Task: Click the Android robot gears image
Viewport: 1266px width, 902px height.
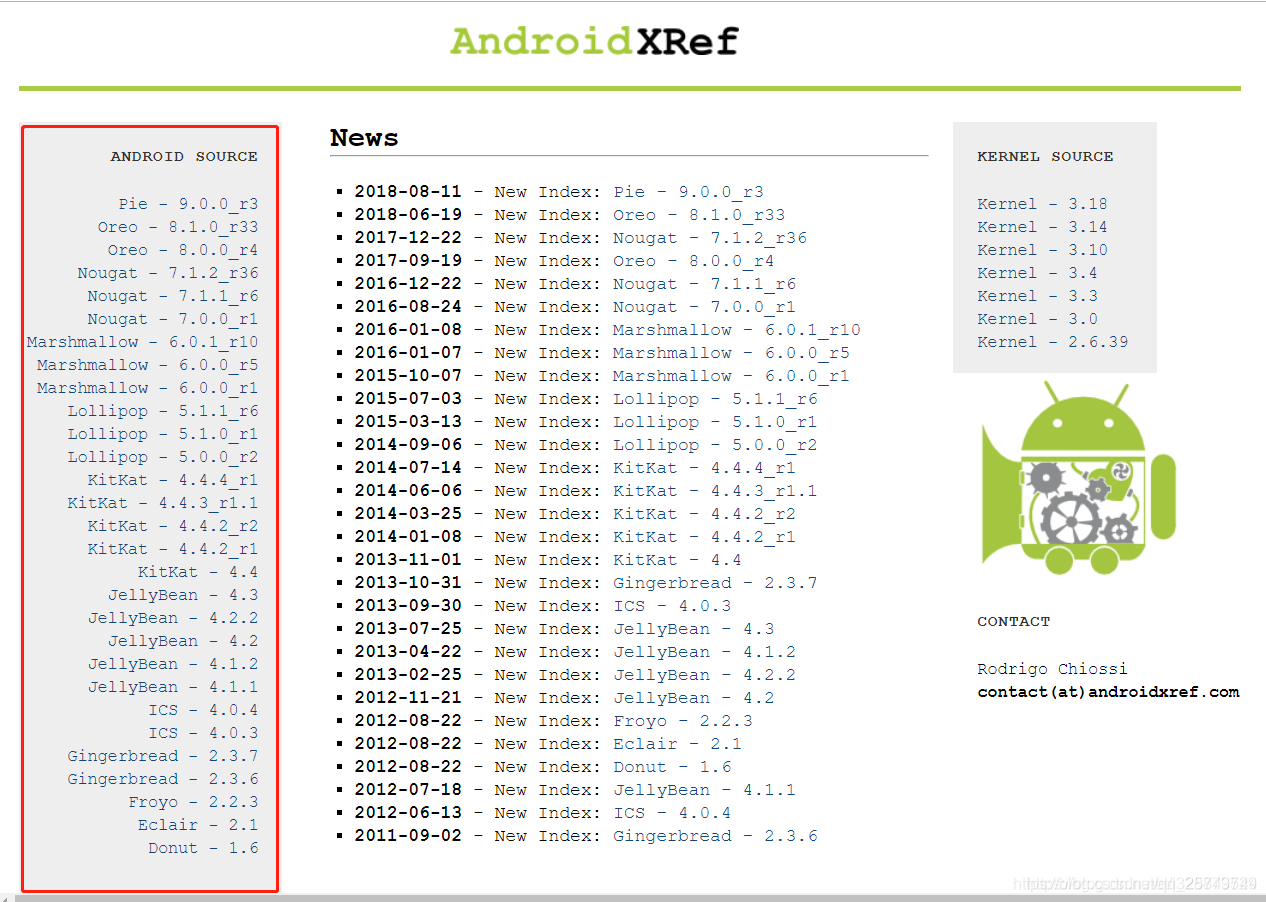Action: point(1078,477)
